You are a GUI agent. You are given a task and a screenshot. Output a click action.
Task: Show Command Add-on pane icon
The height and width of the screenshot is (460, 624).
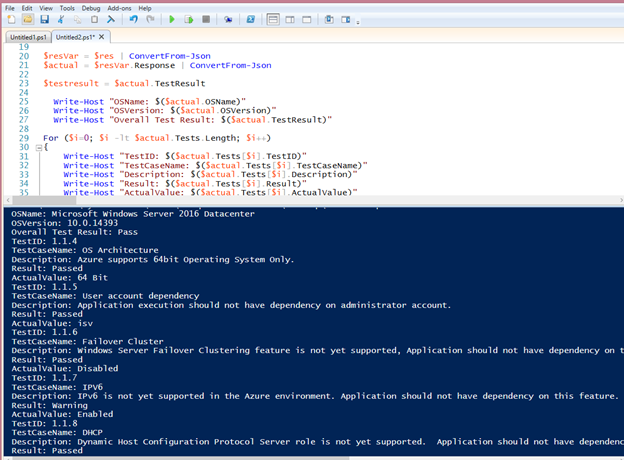[x=345, y=19]
